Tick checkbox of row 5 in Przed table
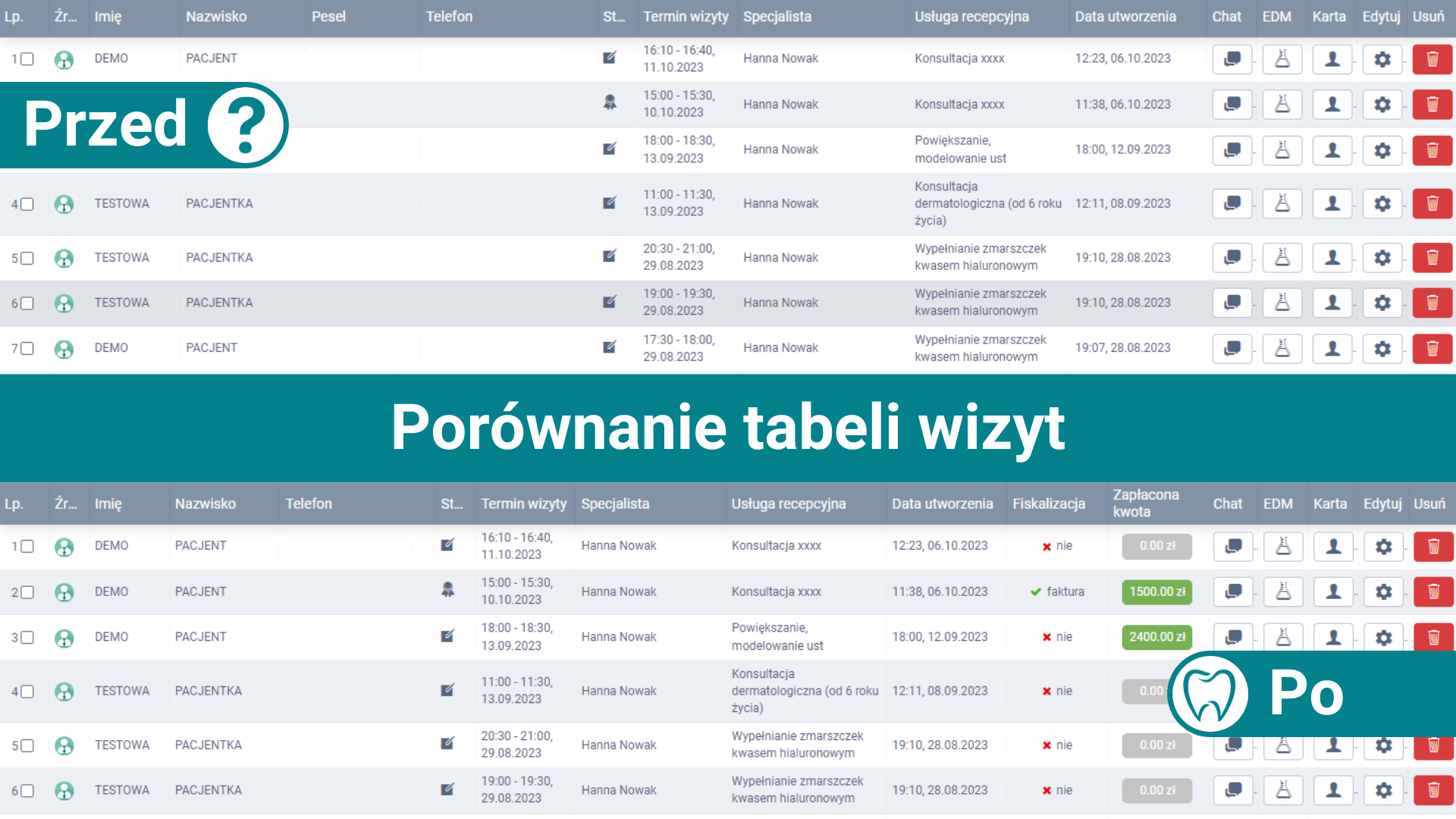1456x819 pixels. pyautogui.click(x=27, y=258)
